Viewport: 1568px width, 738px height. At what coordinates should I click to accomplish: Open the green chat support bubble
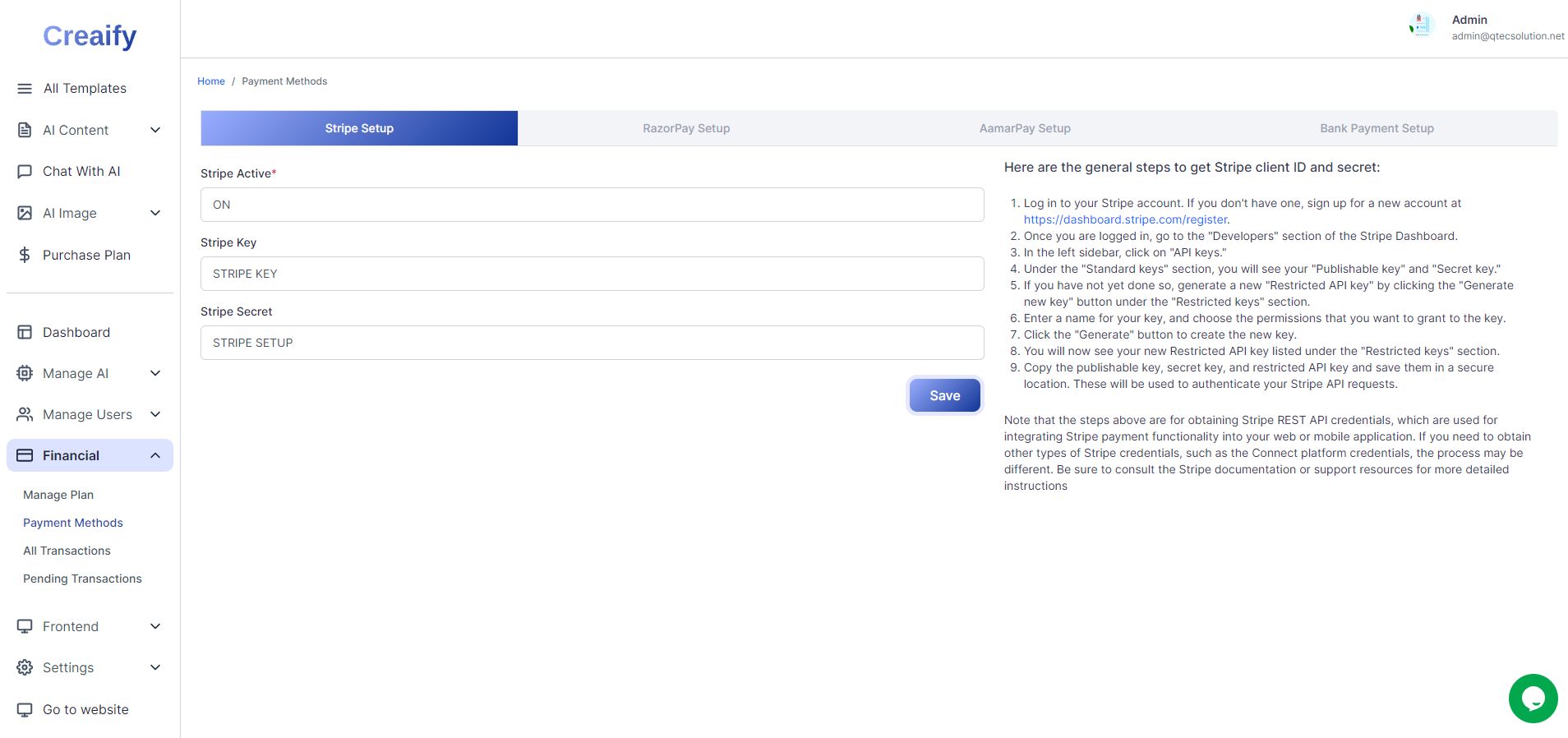(x=1533, y=699)
